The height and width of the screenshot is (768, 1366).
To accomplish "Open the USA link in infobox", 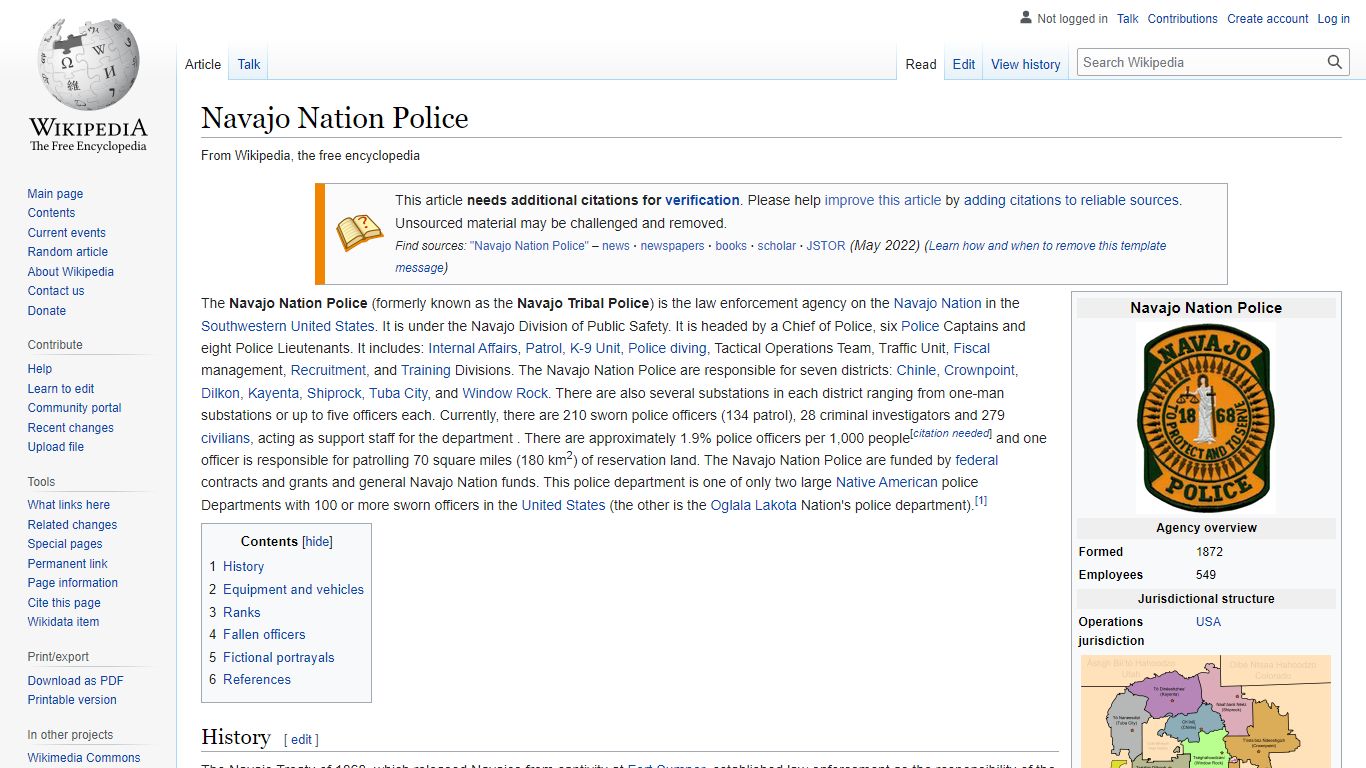I will [1208, 622].
